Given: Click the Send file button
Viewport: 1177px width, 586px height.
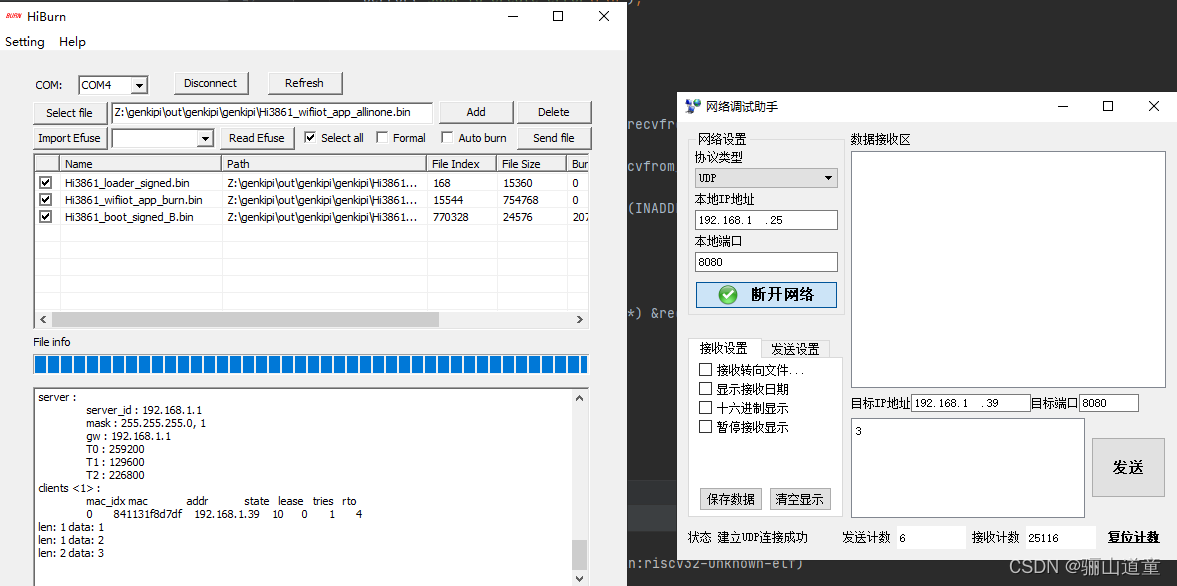Looking at the screenshot, I should [554, 138].
